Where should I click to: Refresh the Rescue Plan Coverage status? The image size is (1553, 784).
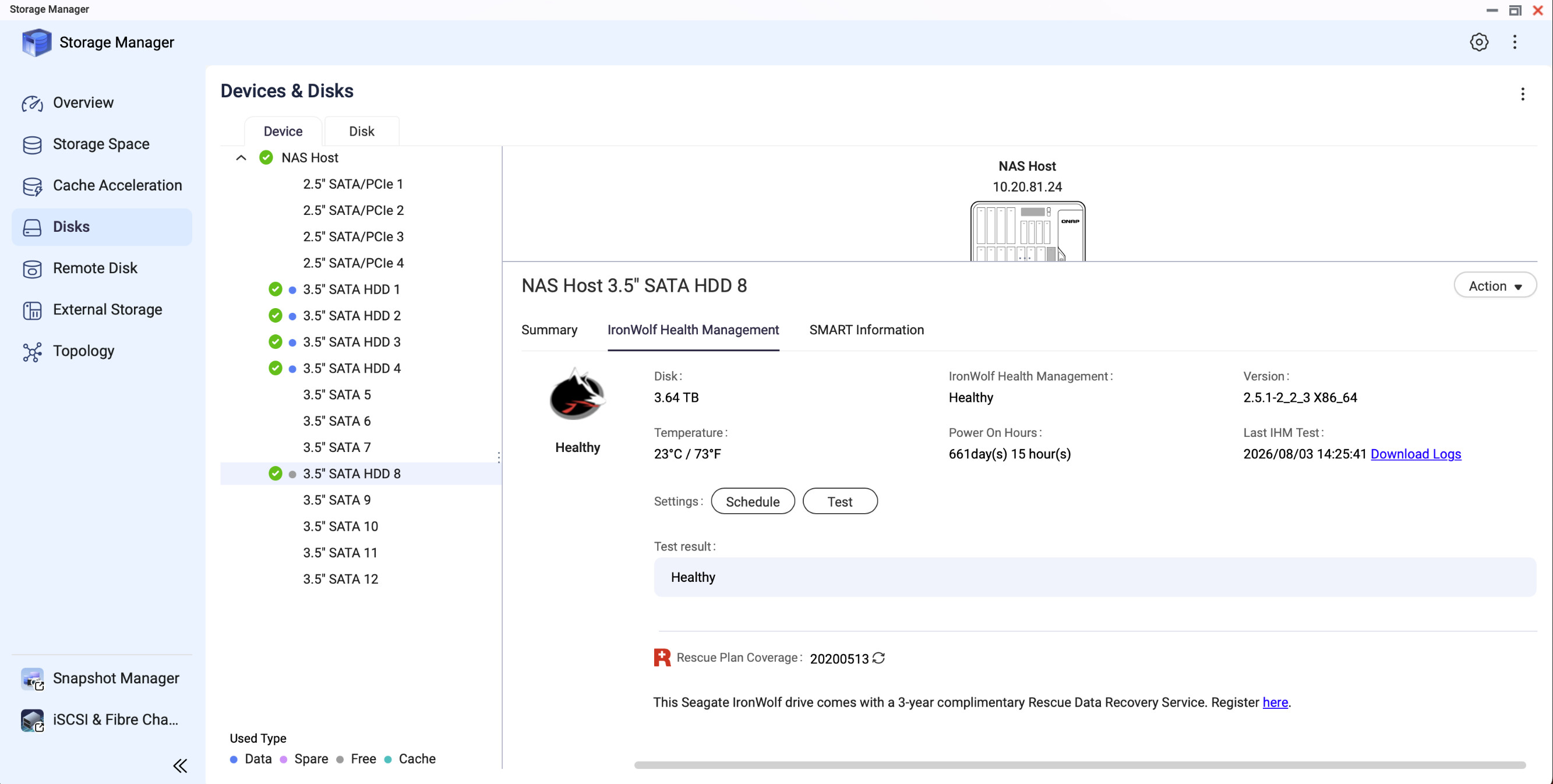click(878, 658)
